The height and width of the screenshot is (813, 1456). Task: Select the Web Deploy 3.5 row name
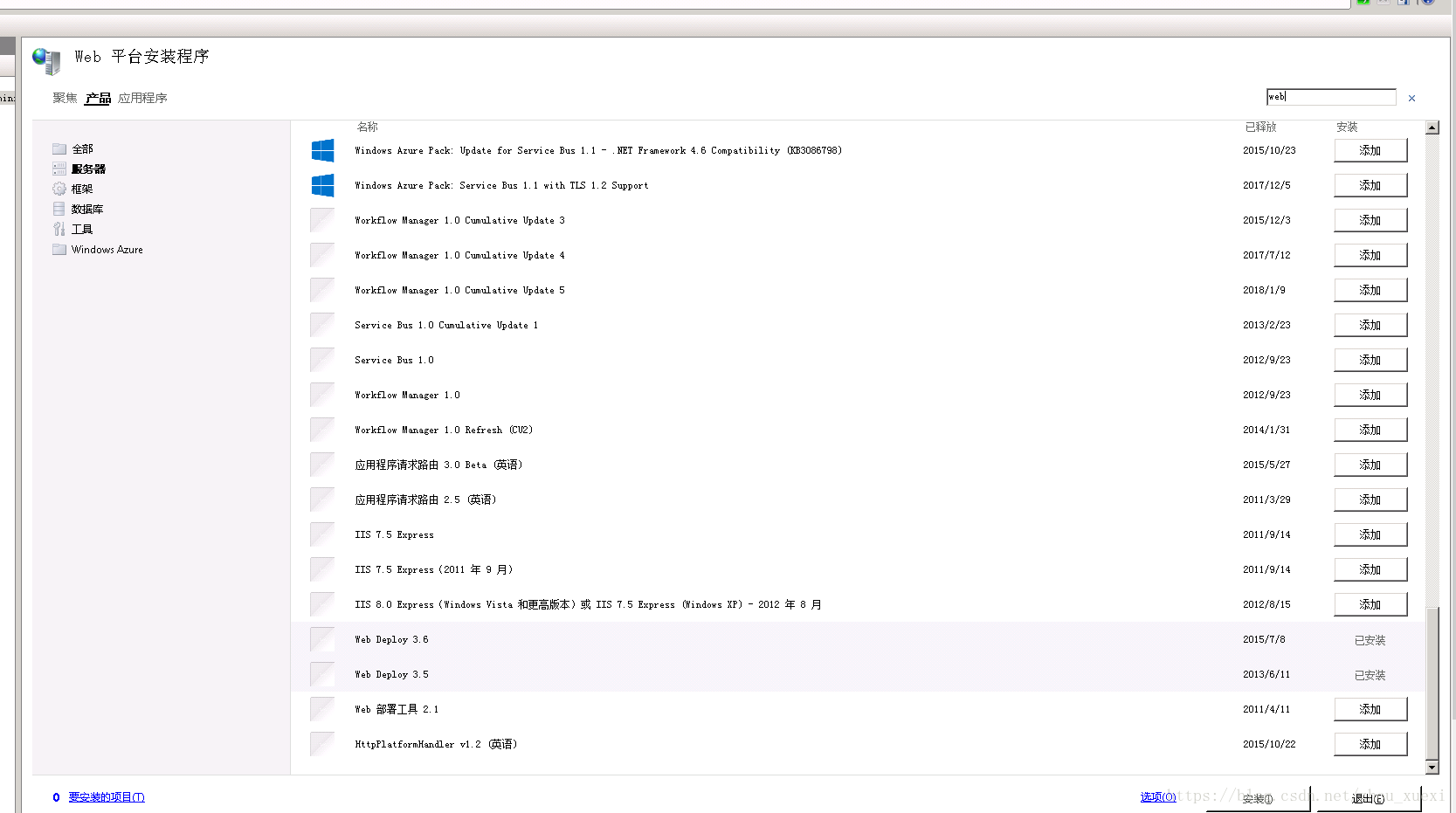[x=391, y=674]
